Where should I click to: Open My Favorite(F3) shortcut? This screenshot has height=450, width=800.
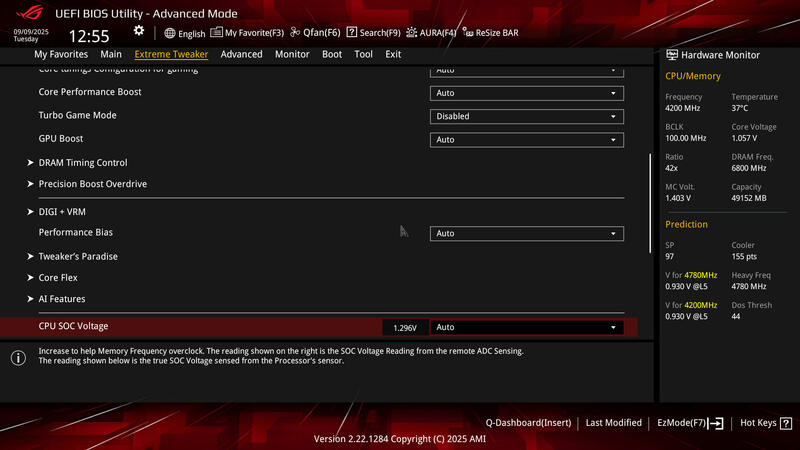(254, 33)
